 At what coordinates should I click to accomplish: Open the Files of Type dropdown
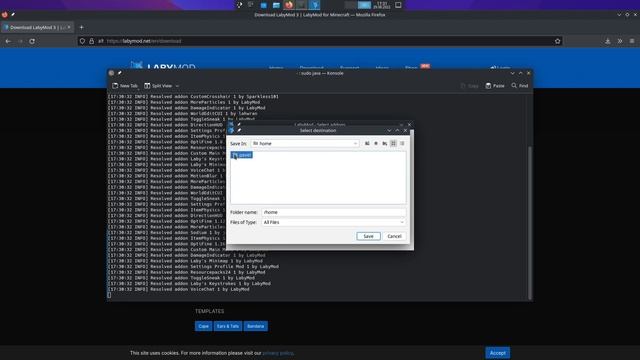click(333, 222)
